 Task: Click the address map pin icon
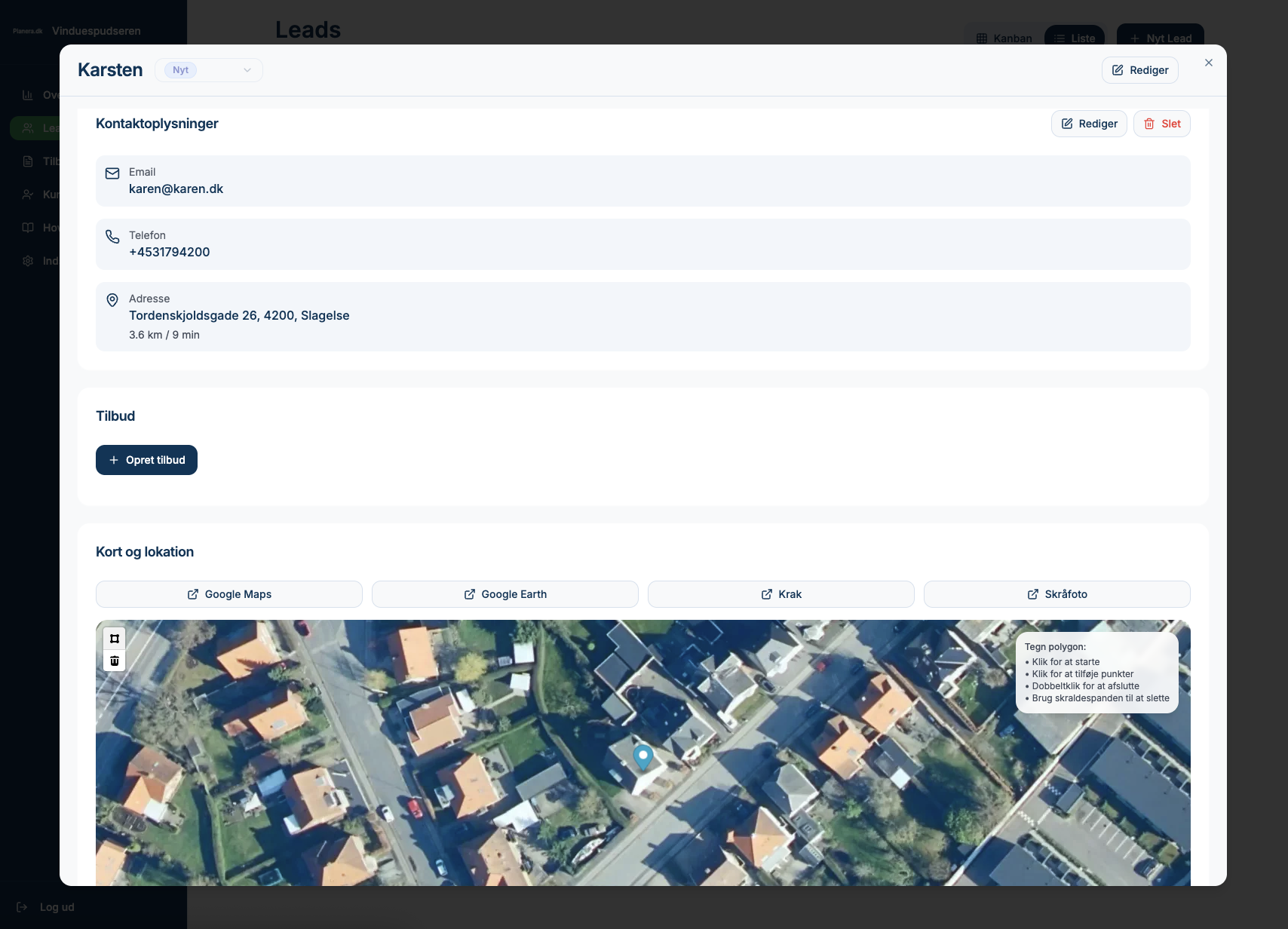click(112, 300)
